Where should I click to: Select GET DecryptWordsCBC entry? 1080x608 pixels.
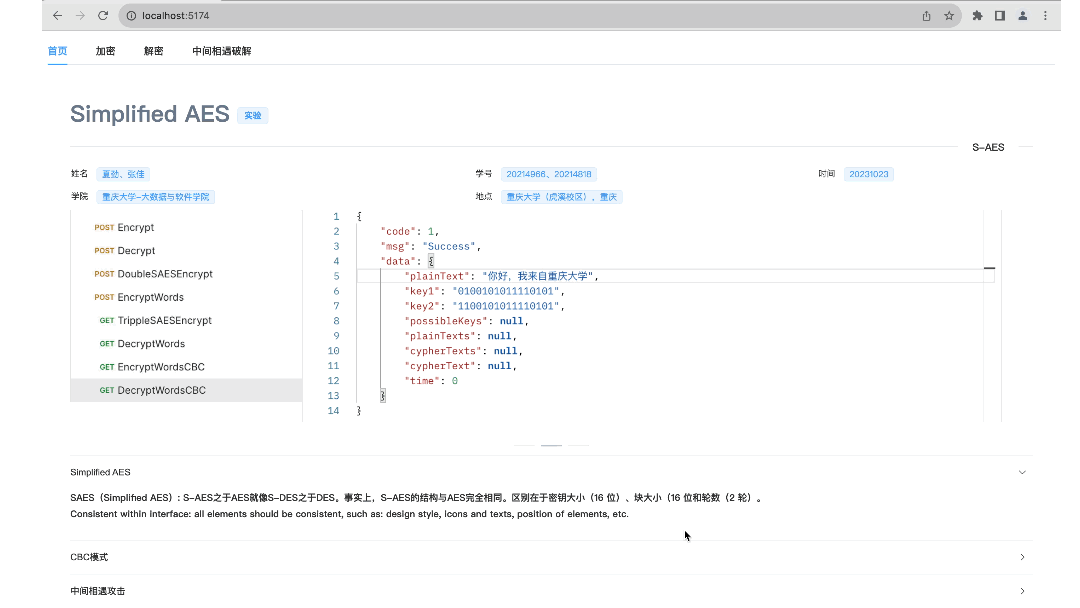click(186, 390)
